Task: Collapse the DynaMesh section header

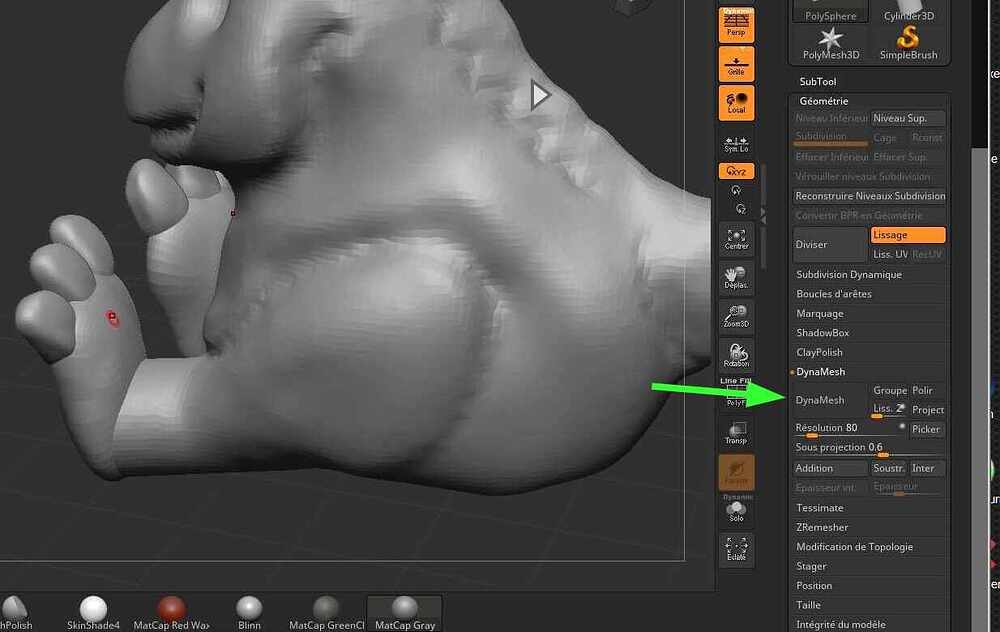Action: click(x=820, y=372)
